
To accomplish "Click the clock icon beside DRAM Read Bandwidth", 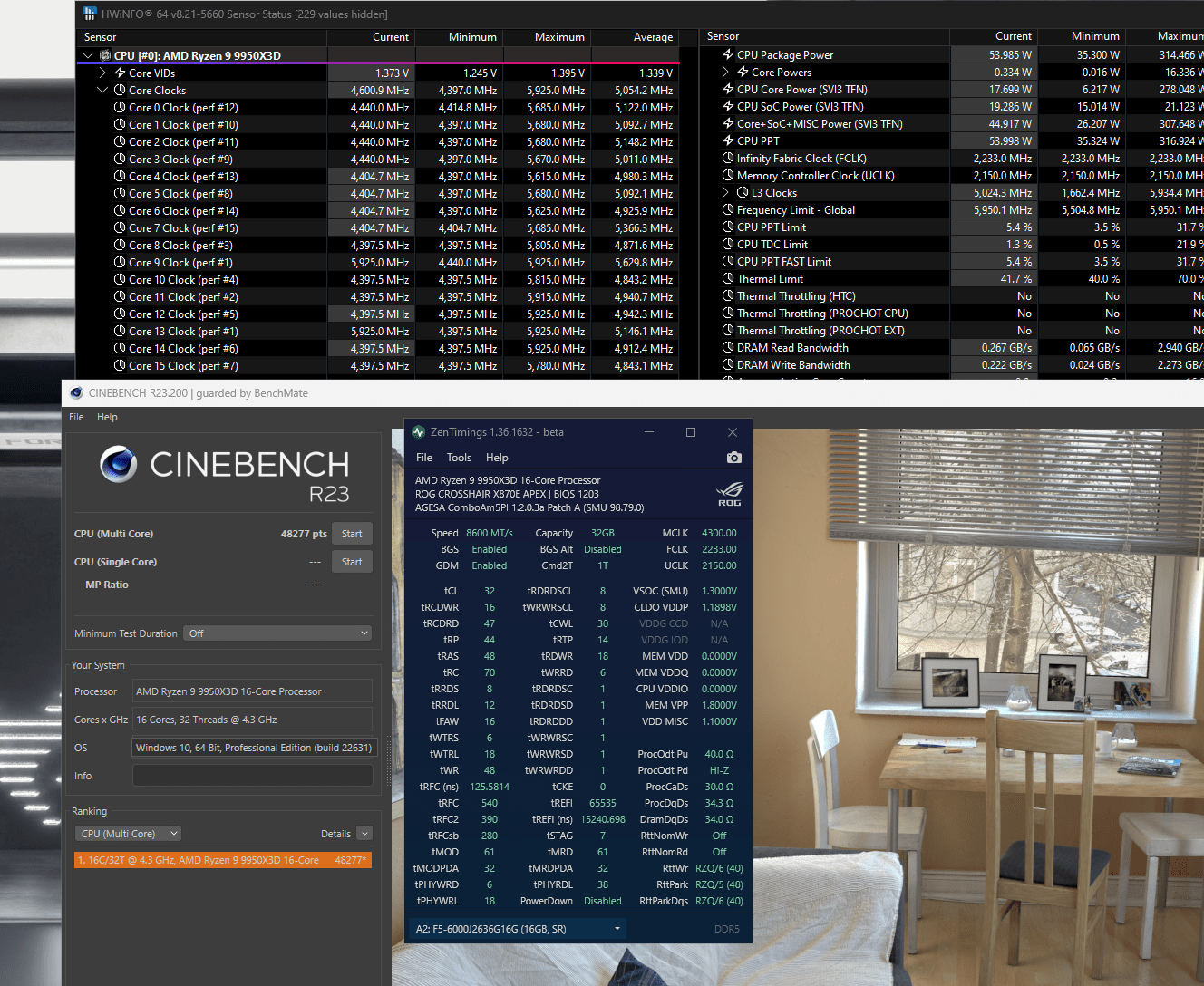I will click(x=728, y=347).
